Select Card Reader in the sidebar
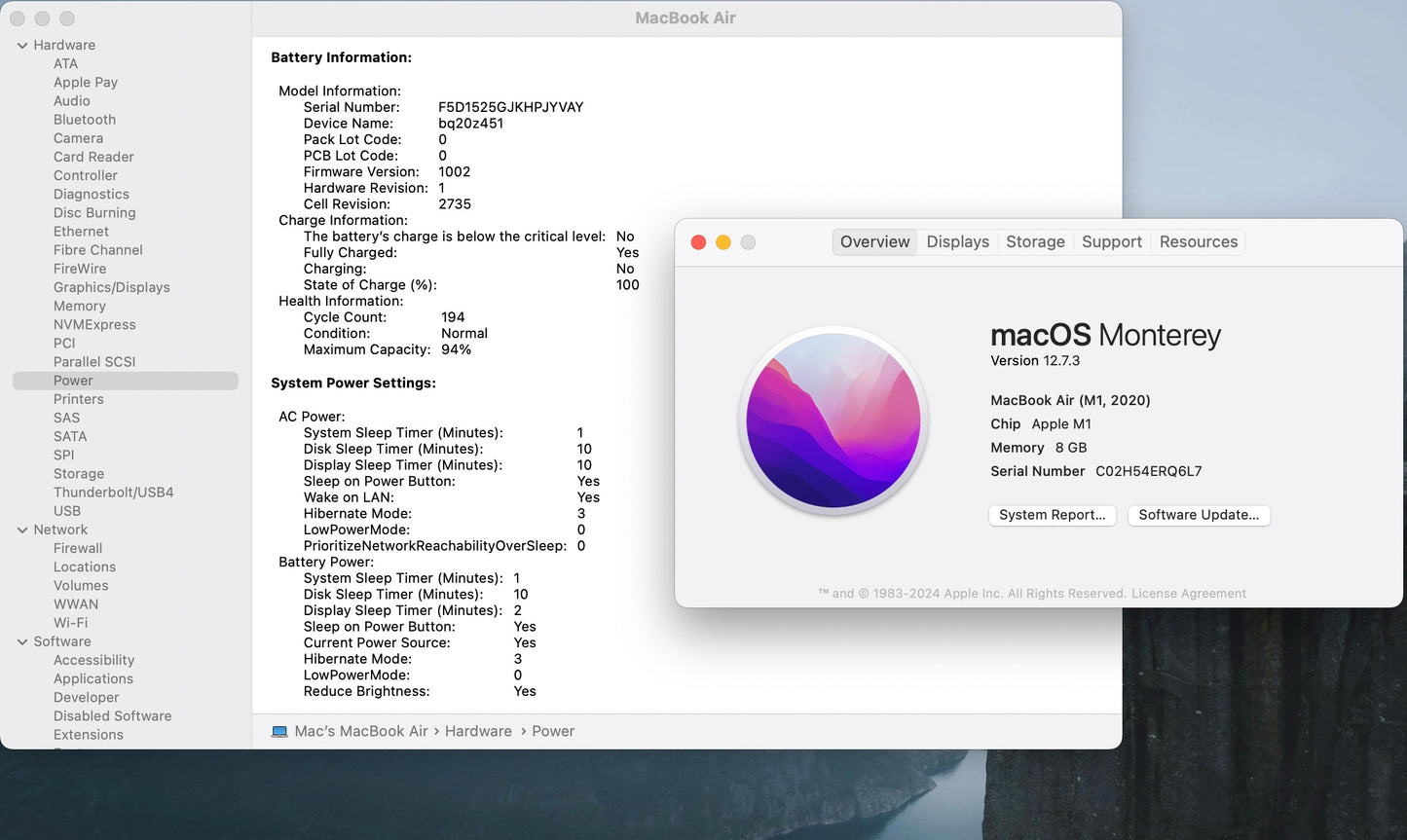Screen dimensions: 1407x840 93,157
